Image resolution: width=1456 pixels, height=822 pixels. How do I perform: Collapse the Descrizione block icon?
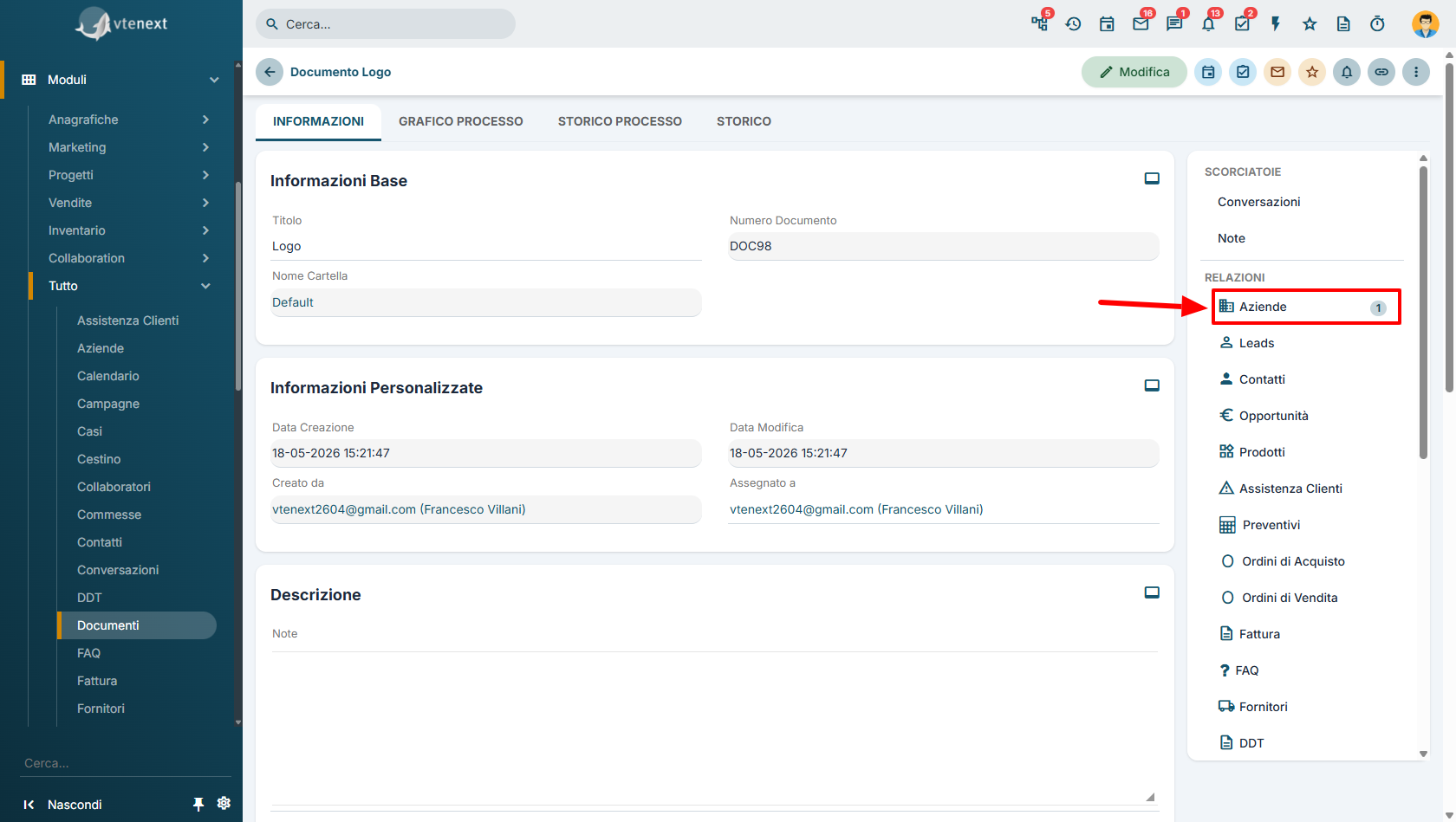[x=1152, y=592]
